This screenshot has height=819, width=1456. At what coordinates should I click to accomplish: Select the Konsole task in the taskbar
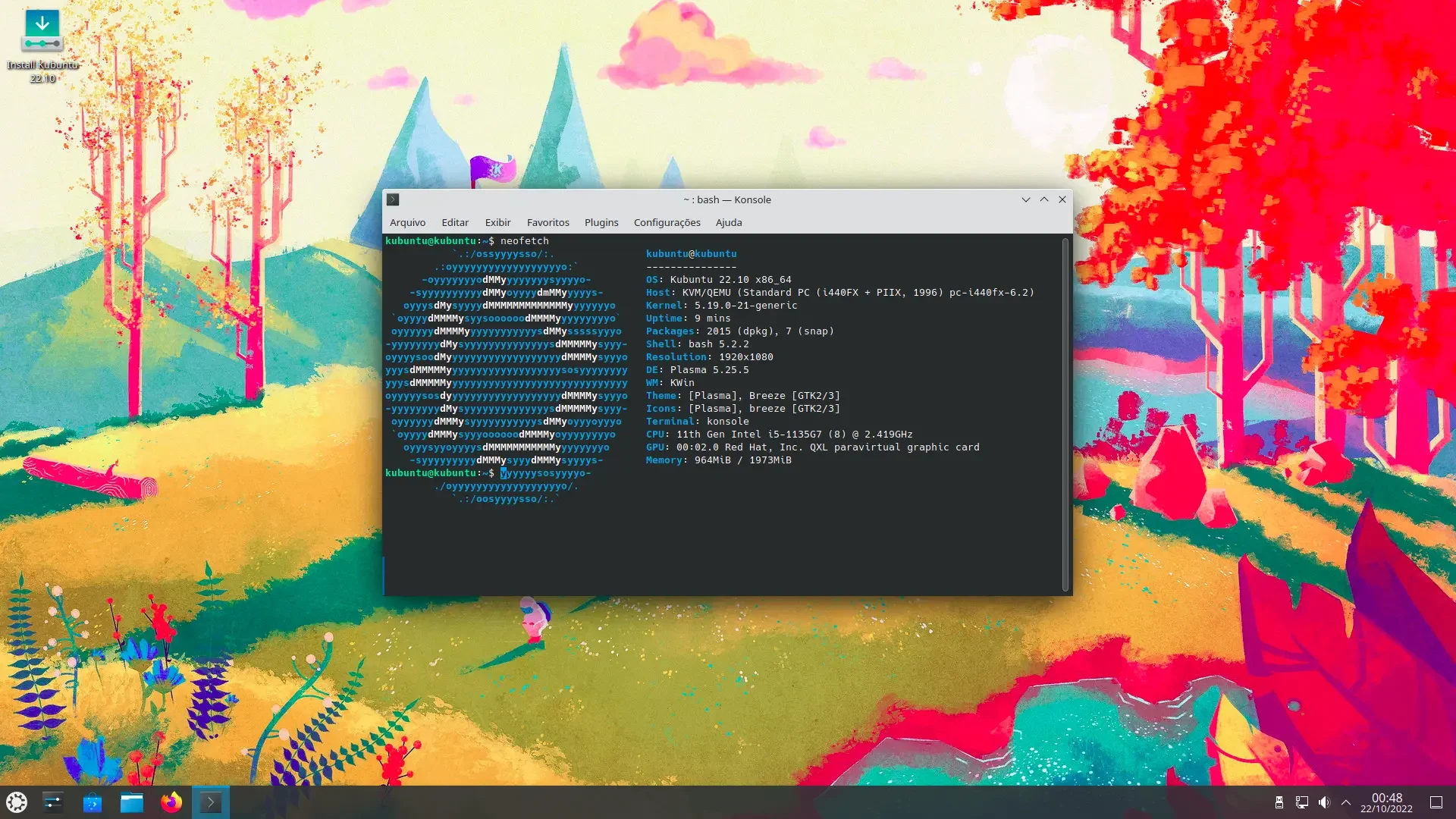click(x=211, y=802)
